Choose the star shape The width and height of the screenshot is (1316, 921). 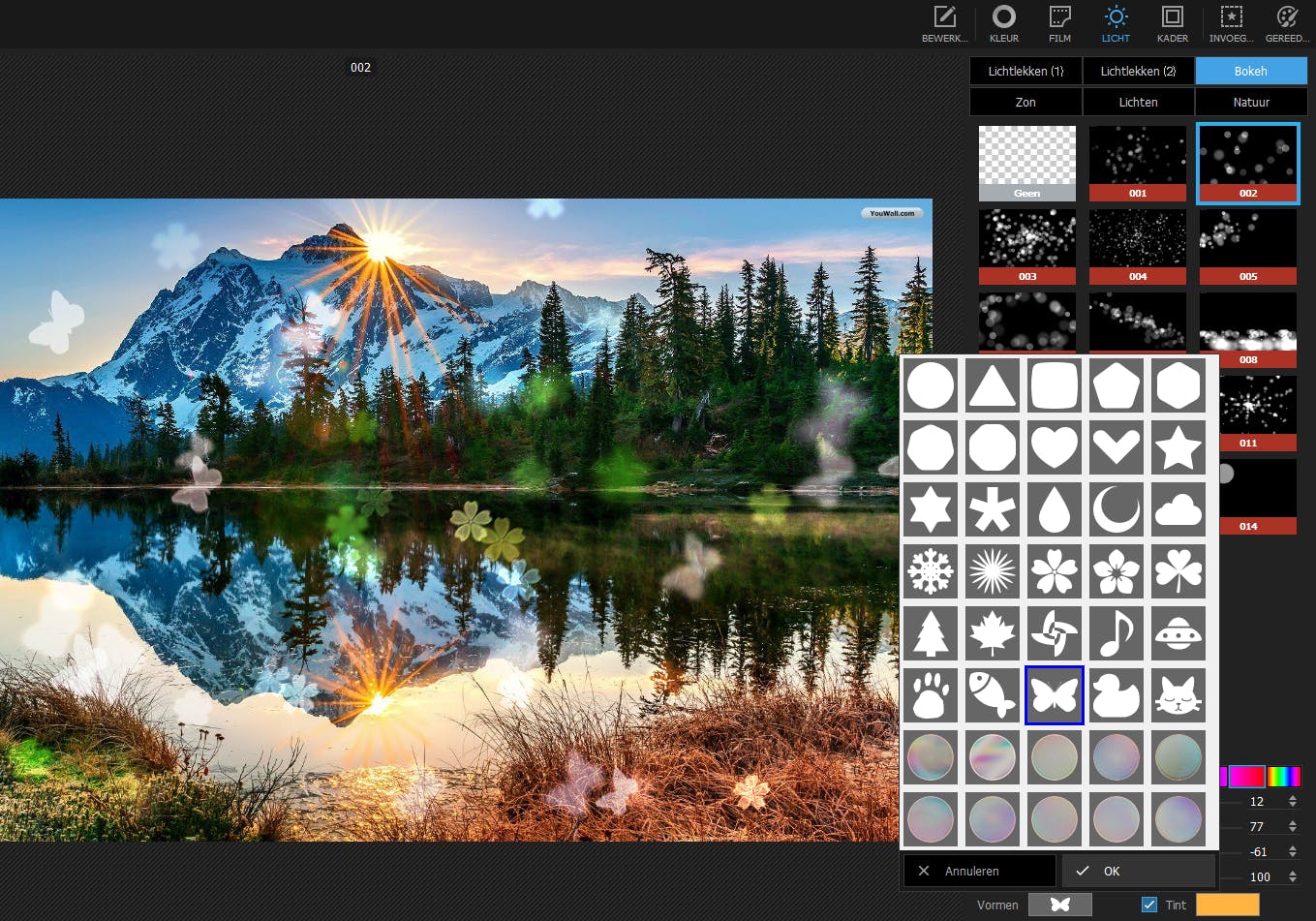[1178, 447]
